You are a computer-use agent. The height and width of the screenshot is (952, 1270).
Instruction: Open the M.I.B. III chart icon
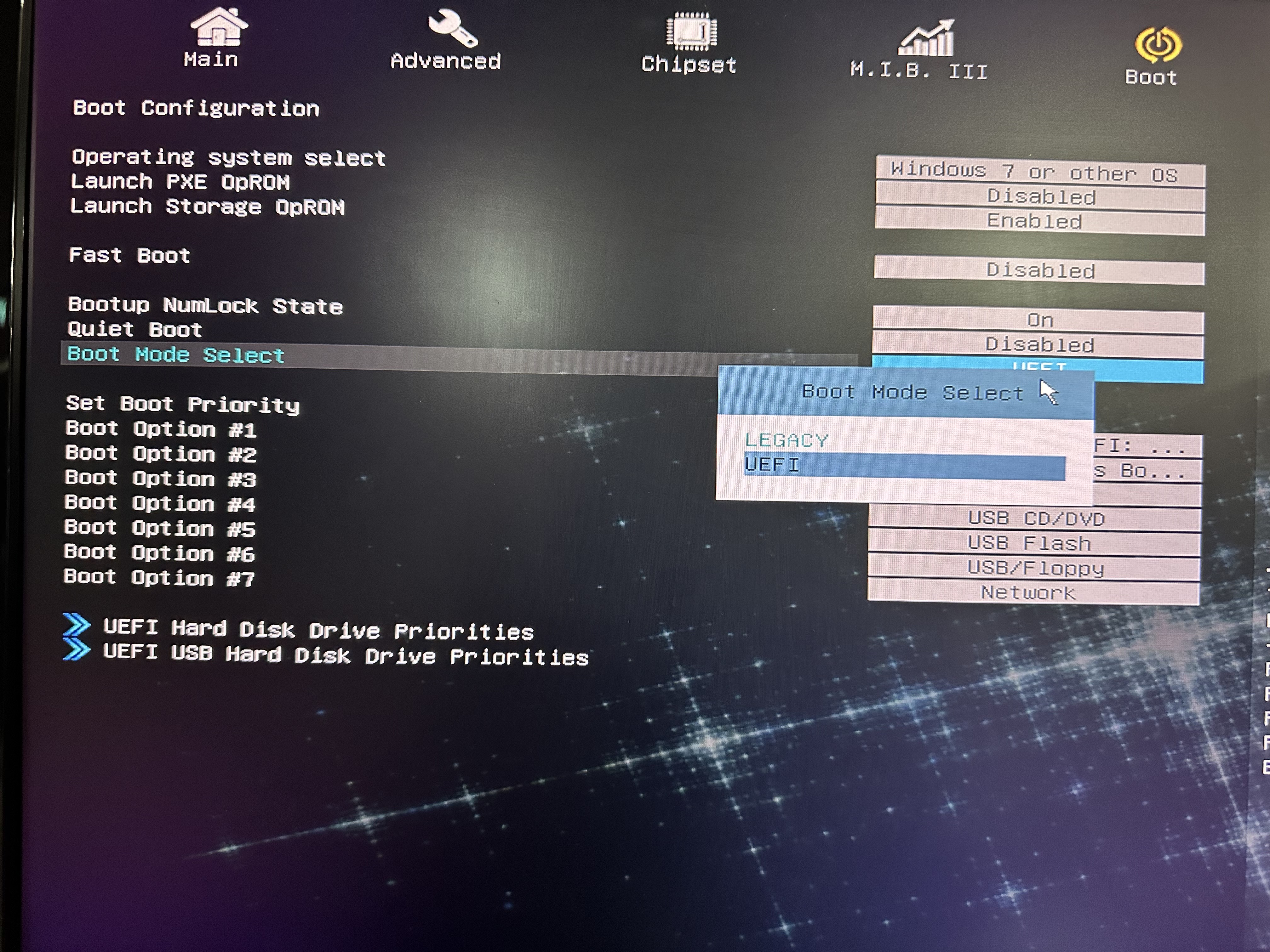click(926, 38)
